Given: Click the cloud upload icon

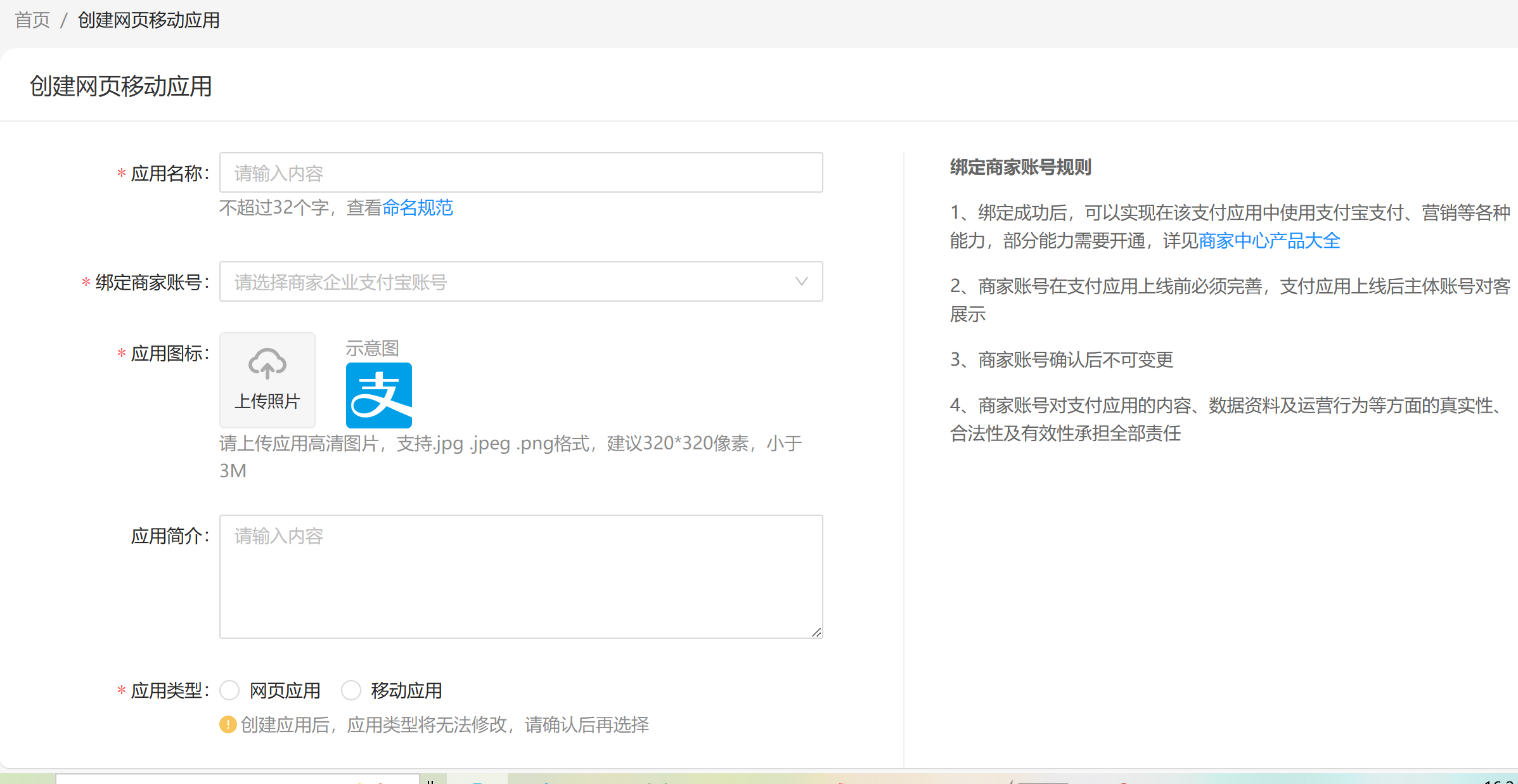Looking at the screenshot, I should tap(267, 364).
